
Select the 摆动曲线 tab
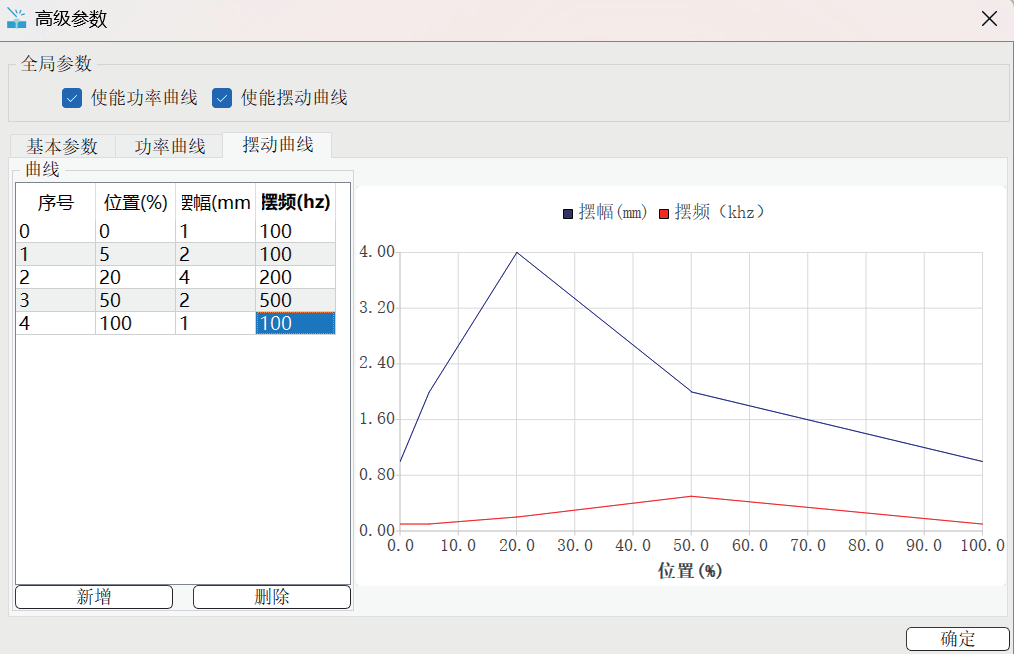pyautogui.click(x=277, y=145)
